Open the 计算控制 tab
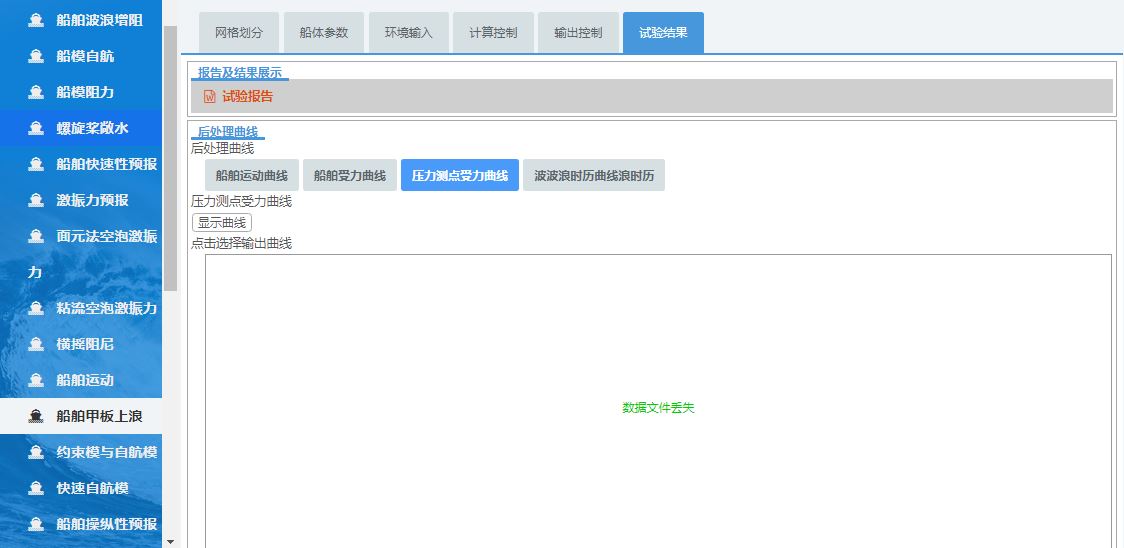 click(x=493, y=33)
